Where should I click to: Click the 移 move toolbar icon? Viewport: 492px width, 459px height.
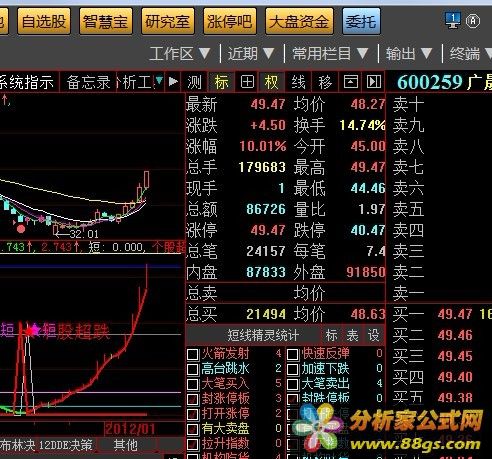pyautogui.click(x=325, y=82)
